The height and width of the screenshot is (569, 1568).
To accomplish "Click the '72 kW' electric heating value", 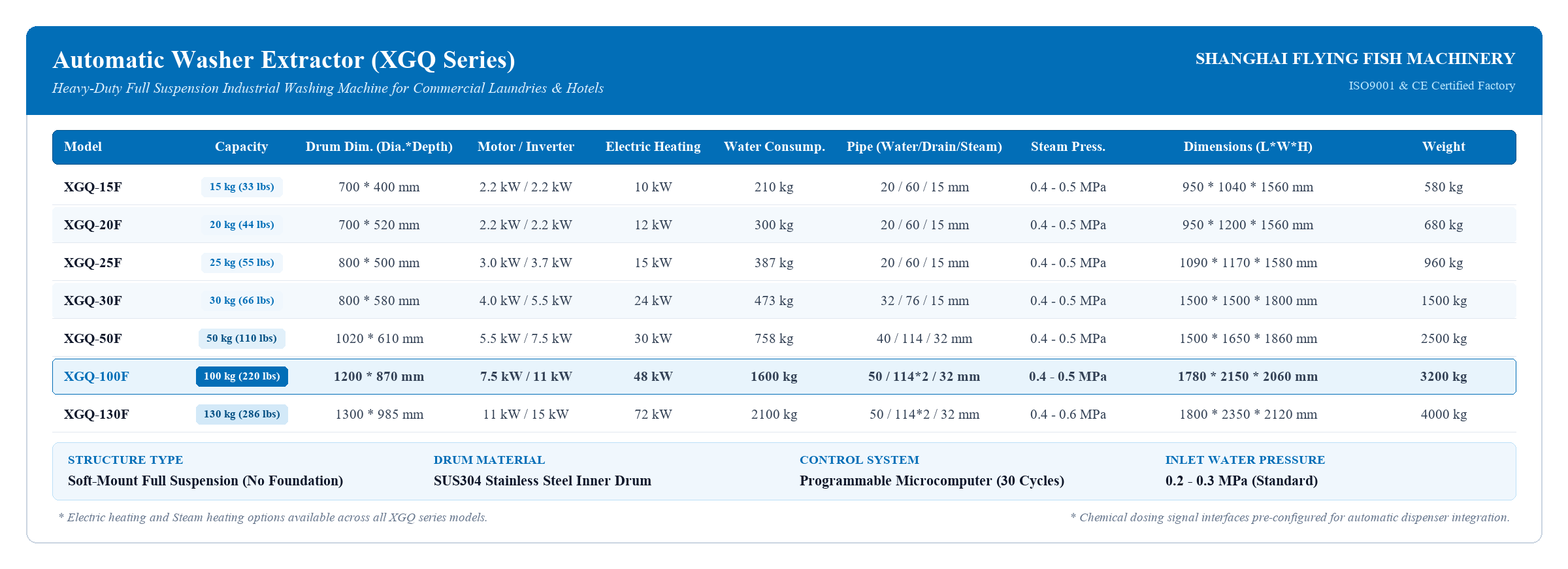I will coord(653,414).
